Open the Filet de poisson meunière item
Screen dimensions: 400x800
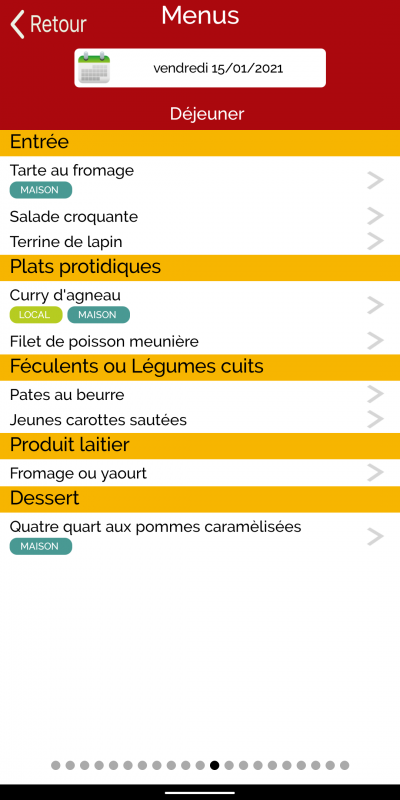[x=200, y=341]
